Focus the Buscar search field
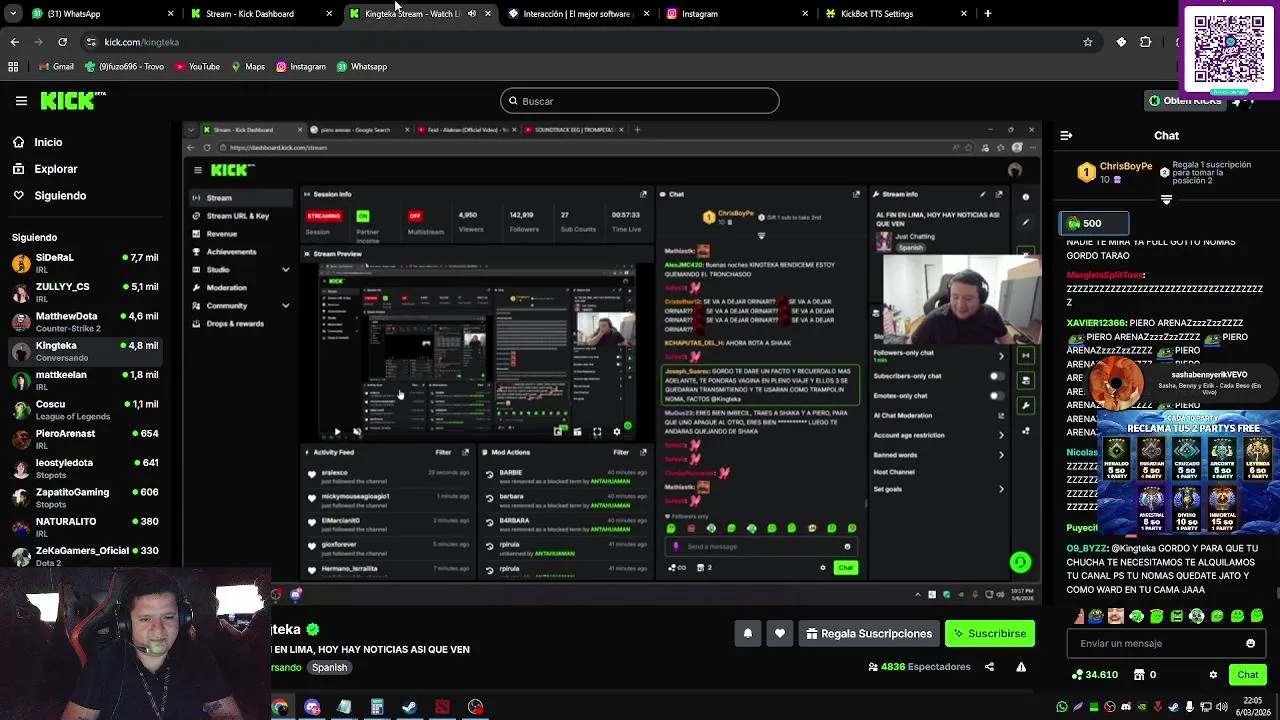1280x720 pixels. point(639,101)
